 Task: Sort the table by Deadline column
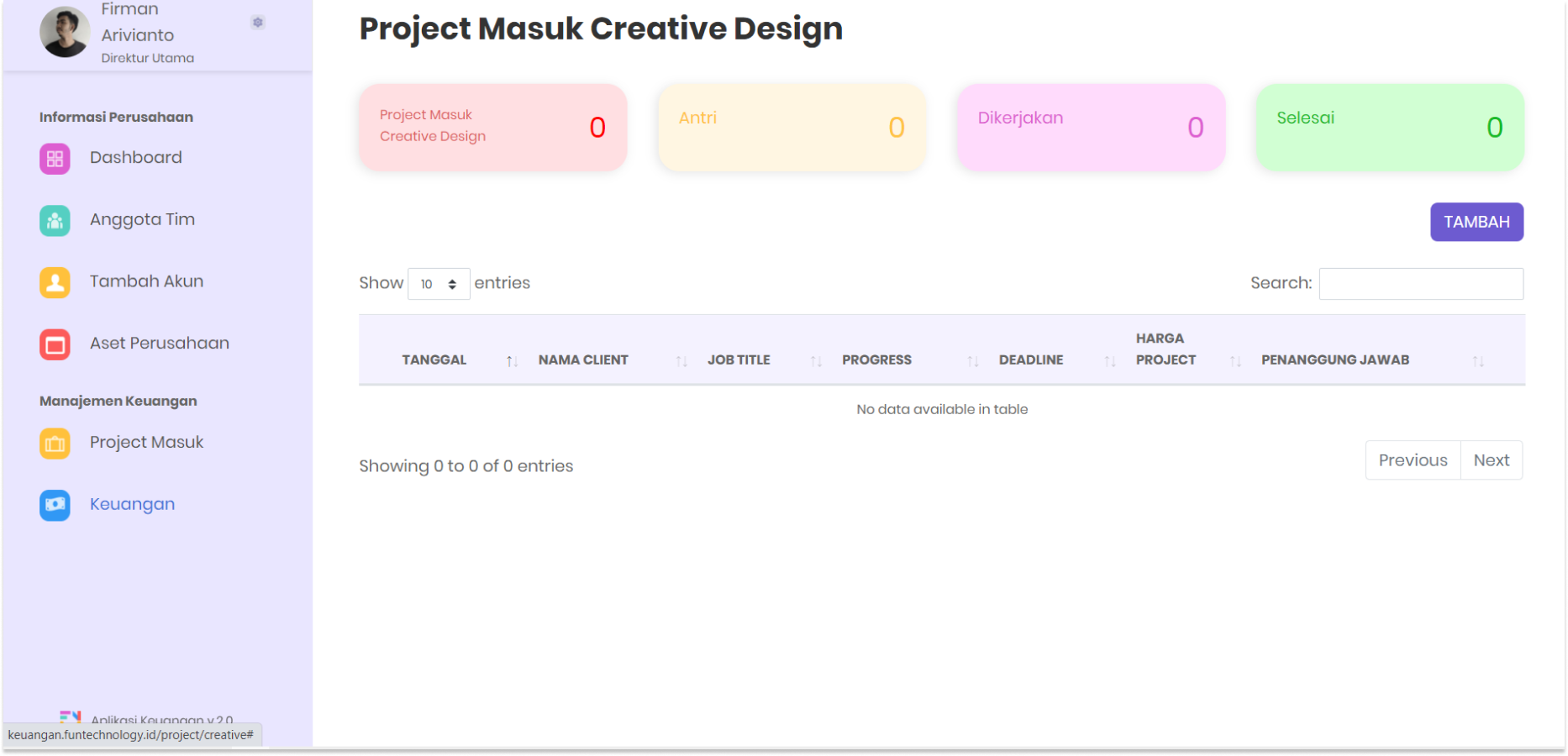(x=1031, y=360)
